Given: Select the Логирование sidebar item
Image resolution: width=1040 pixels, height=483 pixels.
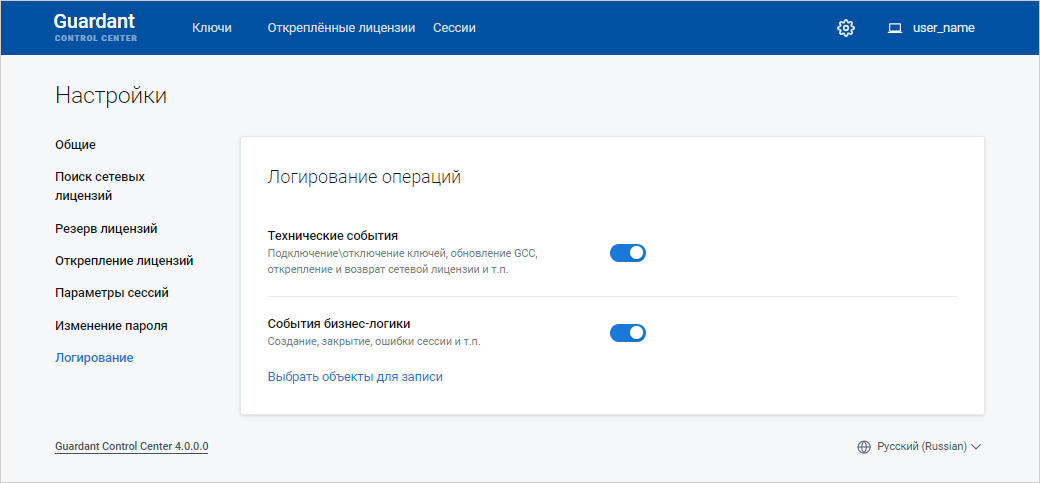Looking at the screenshot, I should (94, 357).
